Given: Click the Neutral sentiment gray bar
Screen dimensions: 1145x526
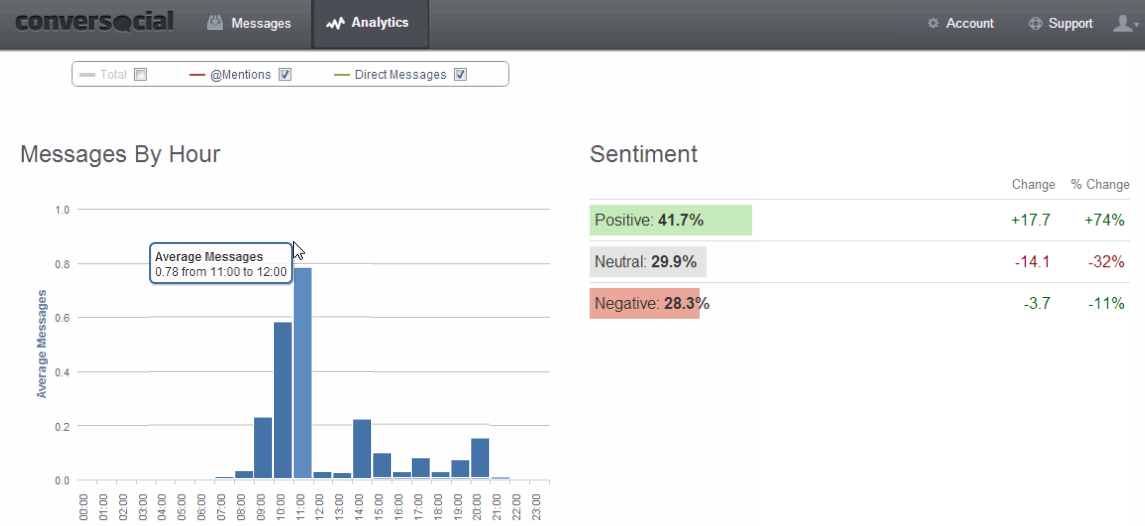Looking at the screenshot, I should point(648,262).
